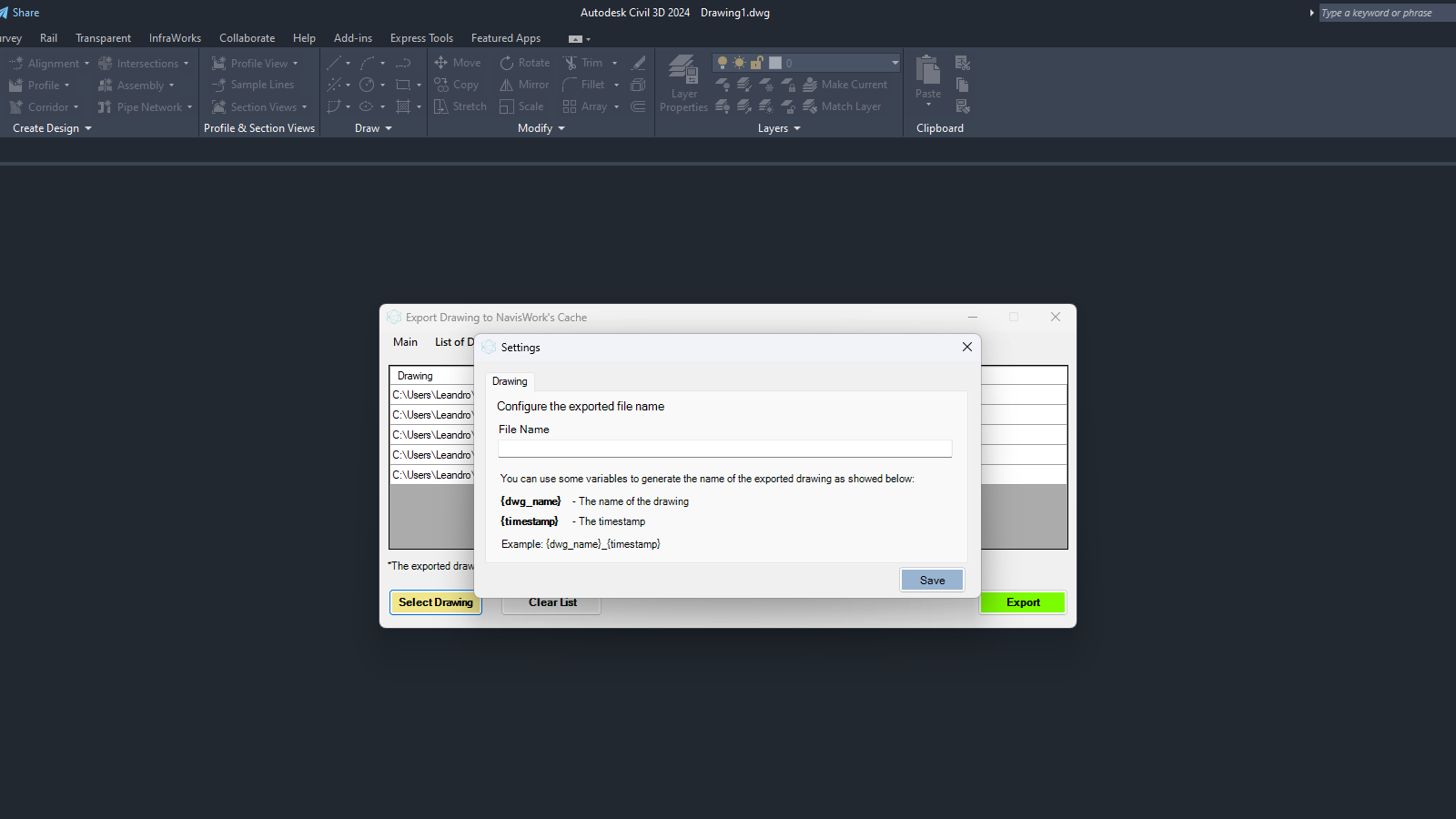The image size is (1456, 819).
Task: Click the Move tool in Modify panel
Action: 457,63
